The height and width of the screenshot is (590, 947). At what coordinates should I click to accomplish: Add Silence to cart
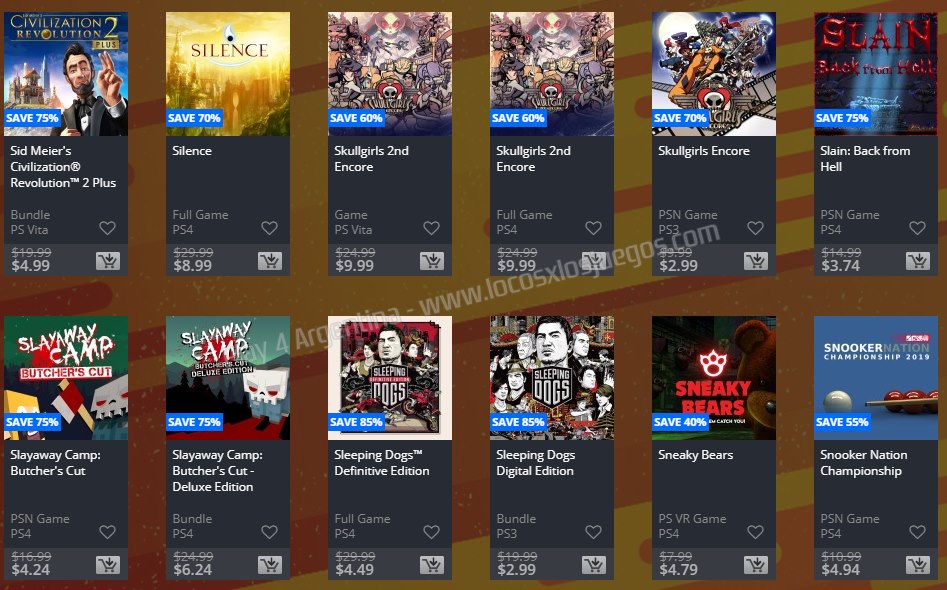point(269,261)
